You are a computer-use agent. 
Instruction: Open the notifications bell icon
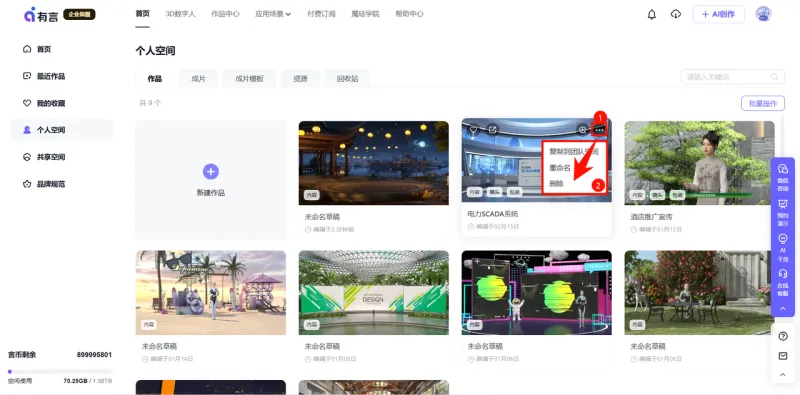click(652, 14)
